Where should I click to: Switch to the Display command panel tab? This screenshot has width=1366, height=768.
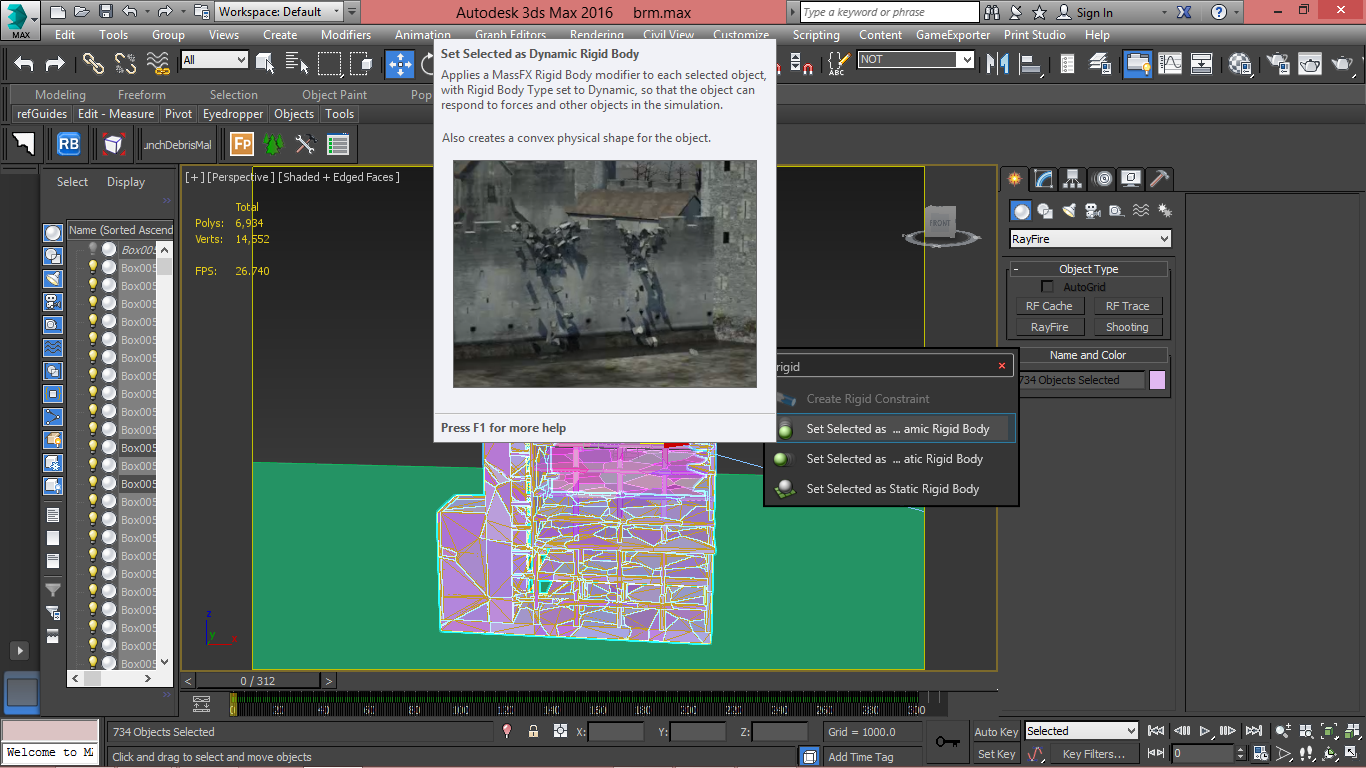pos(1131,179)
